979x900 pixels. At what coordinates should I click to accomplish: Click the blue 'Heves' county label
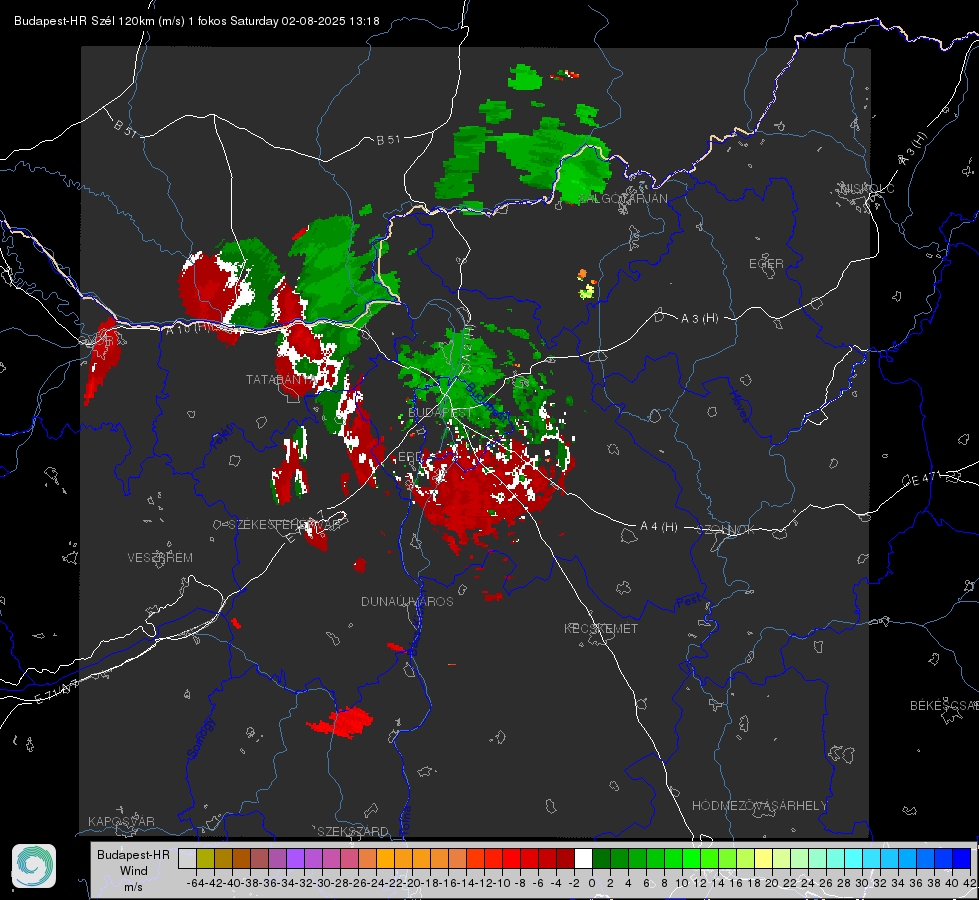[x=739, y=406]
